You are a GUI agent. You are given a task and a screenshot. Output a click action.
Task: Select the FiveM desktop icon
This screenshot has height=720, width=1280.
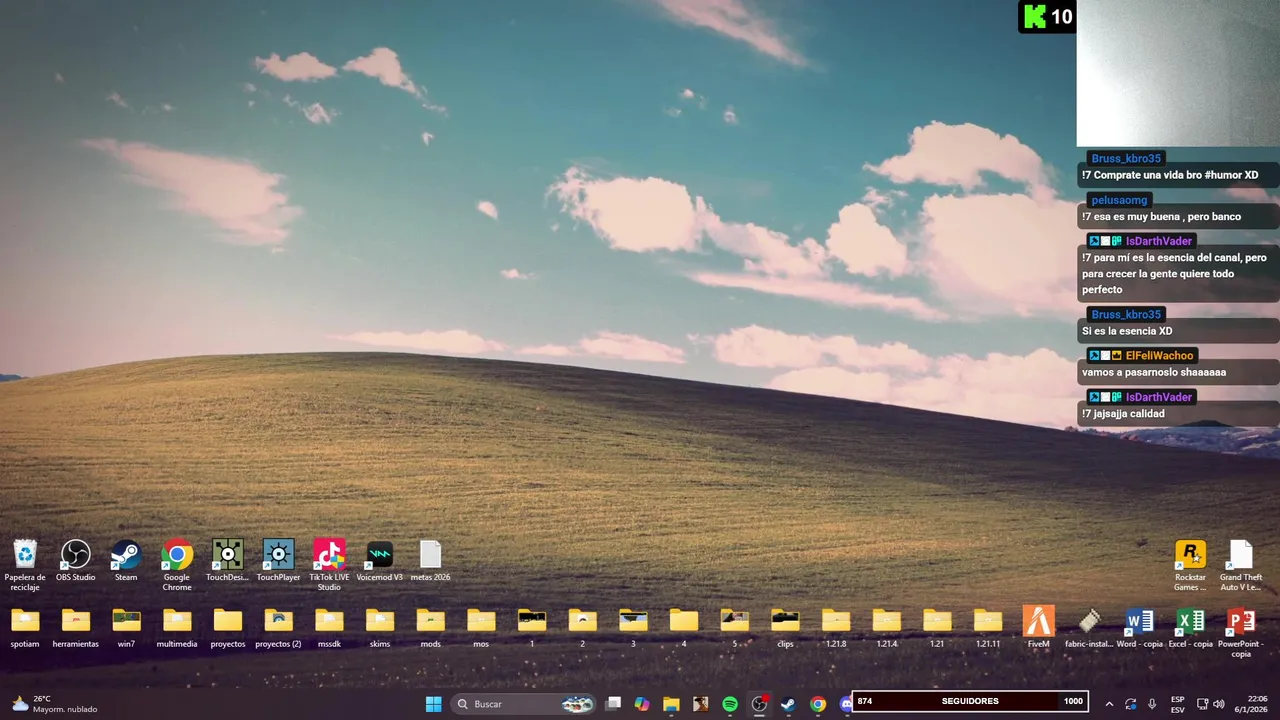(x=1038, y=628)
